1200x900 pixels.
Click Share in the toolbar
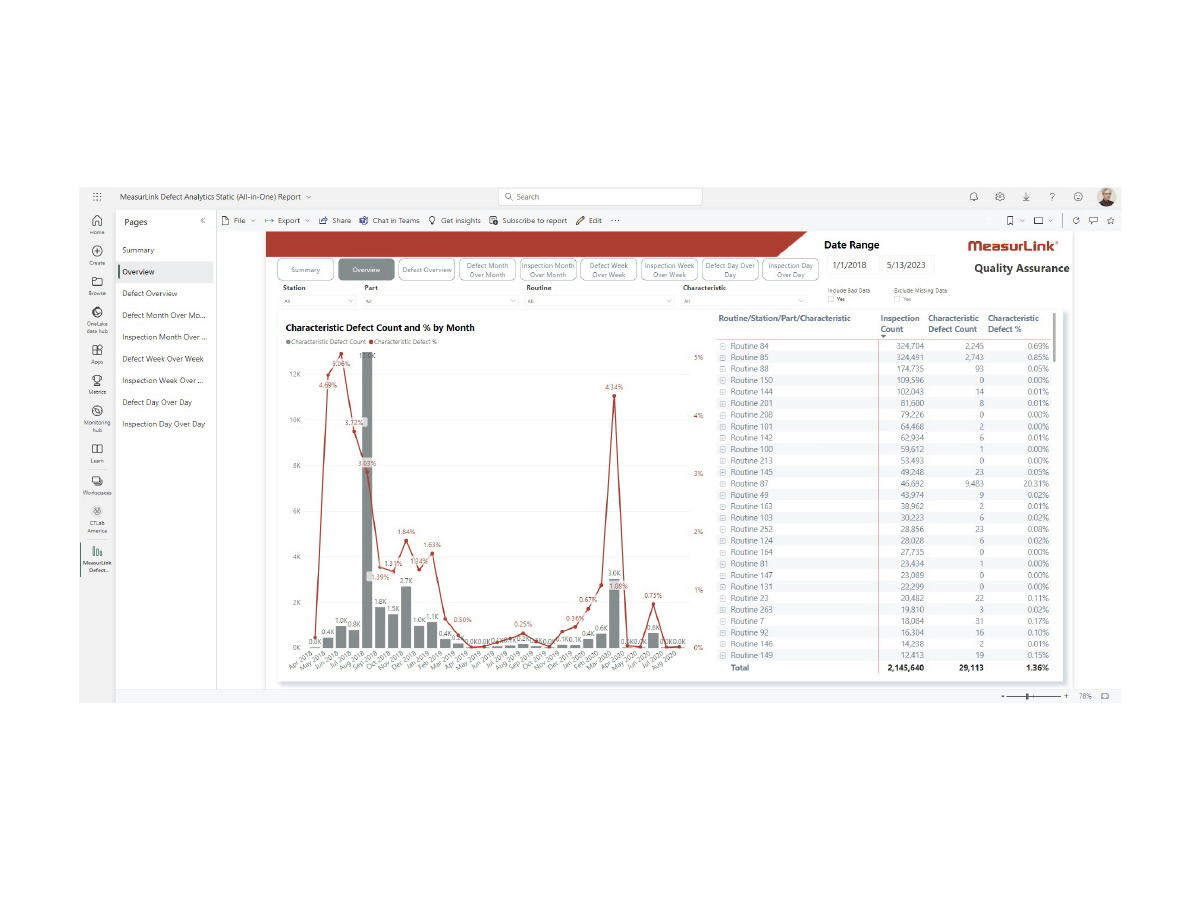(335, 220)
